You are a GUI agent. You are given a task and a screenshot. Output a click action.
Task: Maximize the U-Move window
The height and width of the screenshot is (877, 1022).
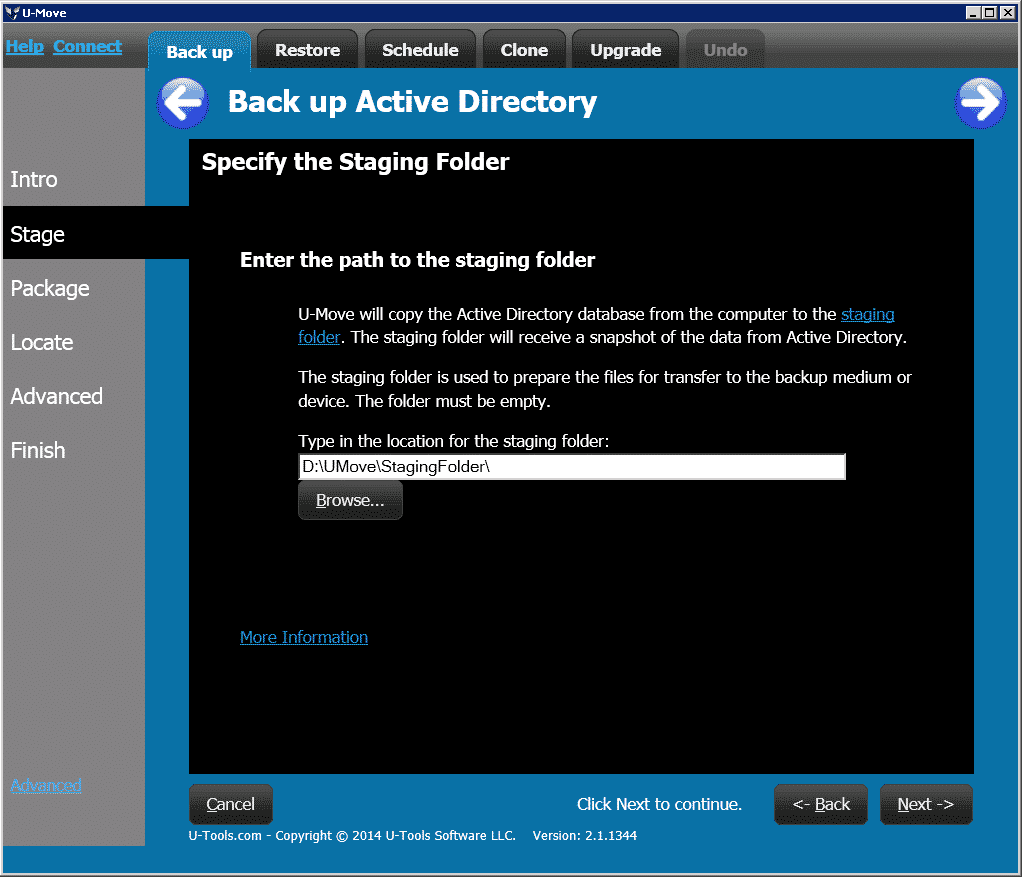click(989, 12)
